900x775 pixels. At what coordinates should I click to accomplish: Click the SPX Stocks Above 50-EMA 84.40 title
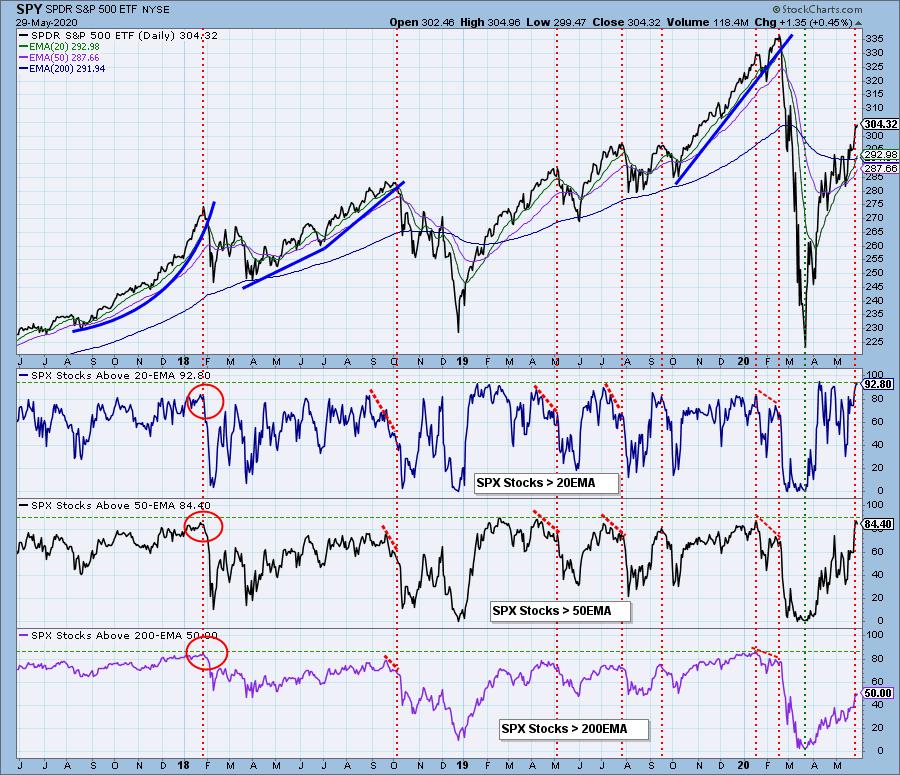121,506
